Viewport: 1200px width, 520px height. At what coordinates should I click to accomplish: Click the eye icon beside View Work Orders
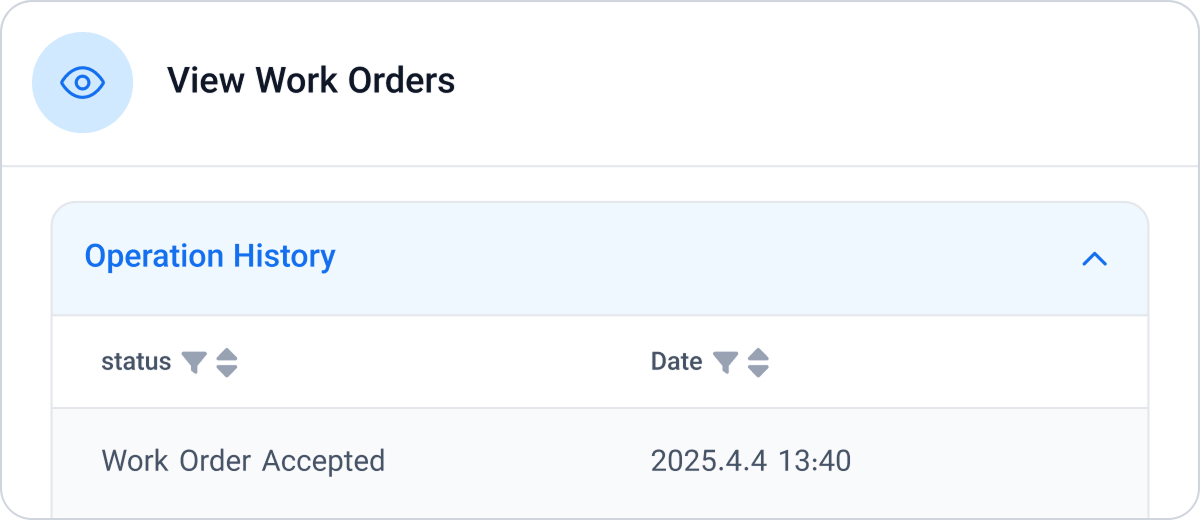tap(82, 82)
